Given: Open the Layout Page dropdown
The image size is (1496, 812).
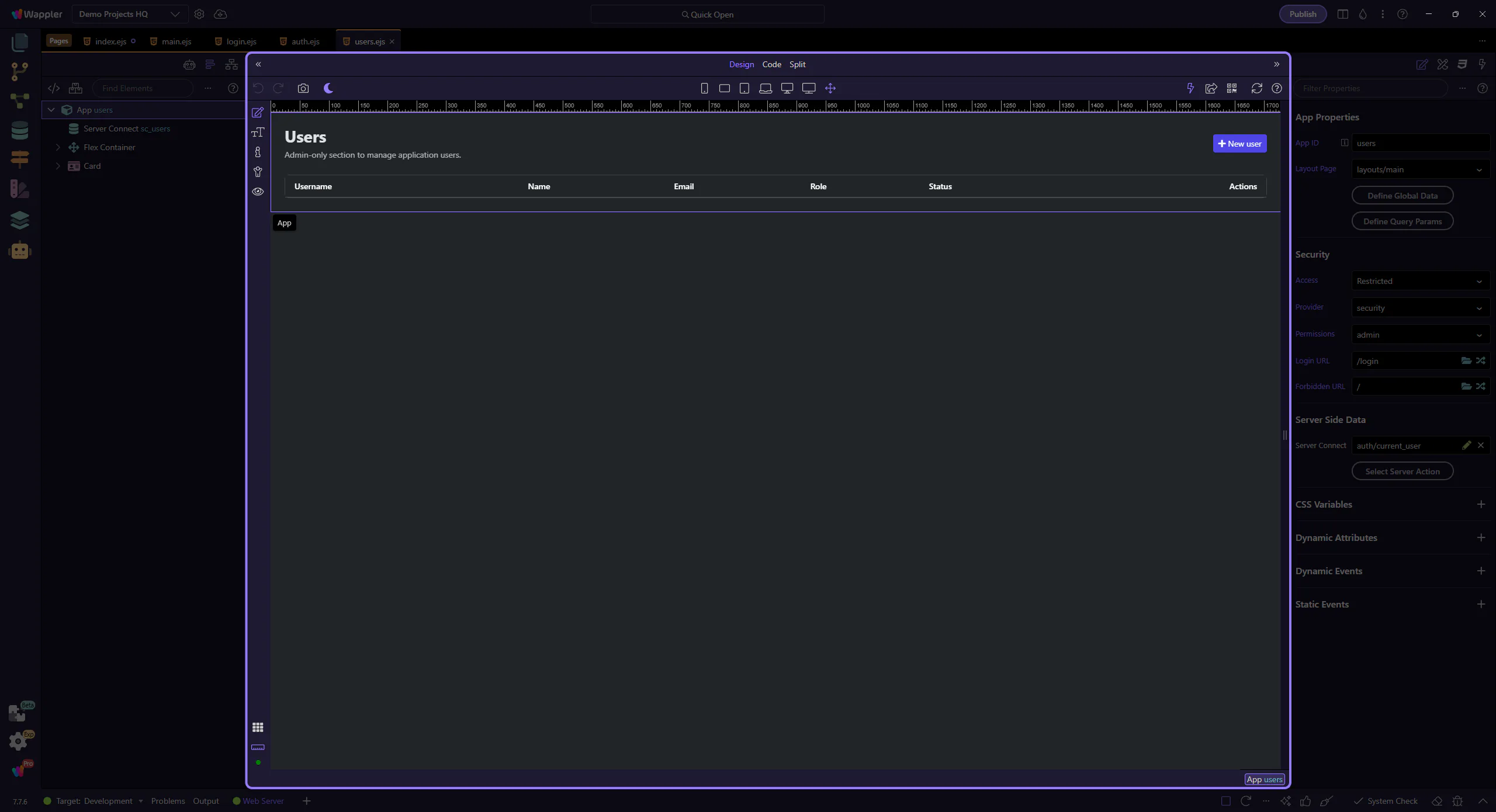Looking at the screenshot, I should tap(1420, 169).
